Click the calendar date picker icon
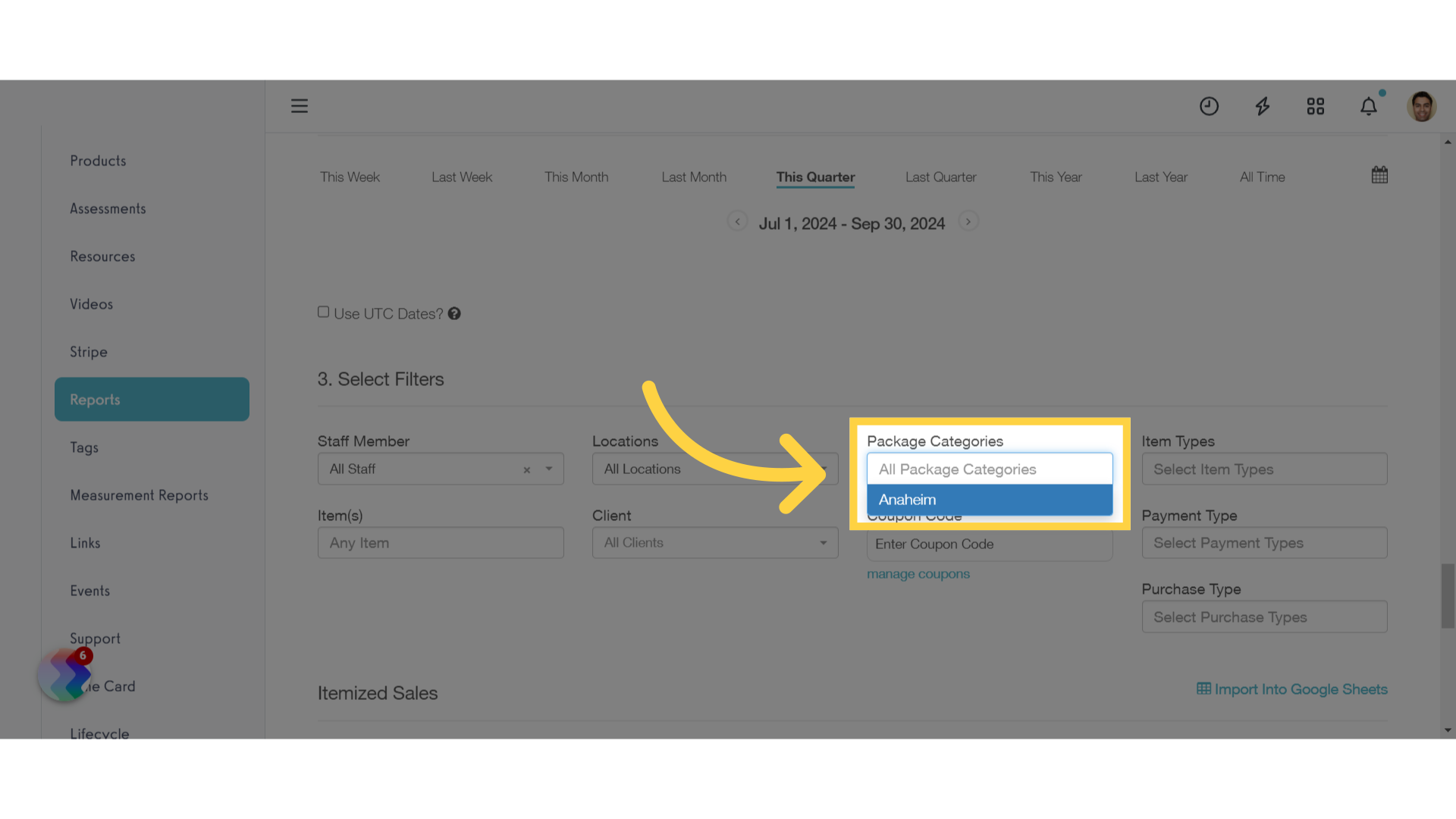This screenshot has width=1456, height=819. point(1380,175)
